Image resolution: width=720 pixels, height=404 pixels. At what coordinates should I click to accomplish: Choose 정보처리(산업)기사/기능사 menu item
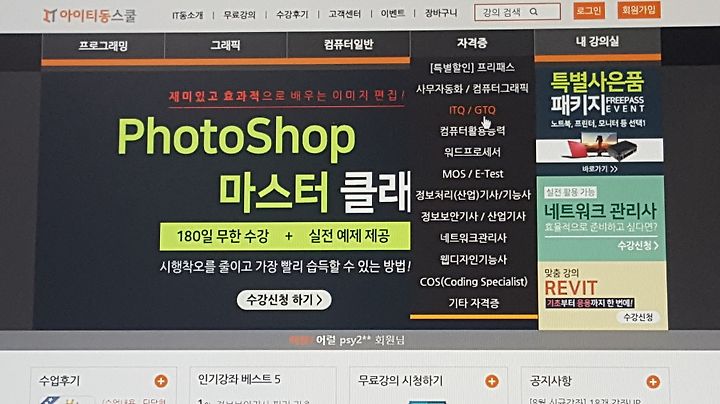click(473, 195)
